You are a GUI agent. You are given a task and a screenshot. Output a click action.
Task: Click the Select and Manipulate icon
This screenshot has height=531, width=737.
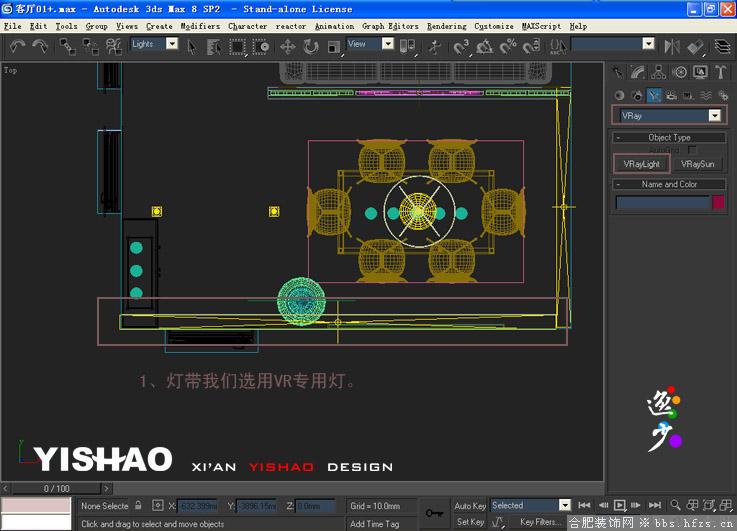(x=435, y=47)
